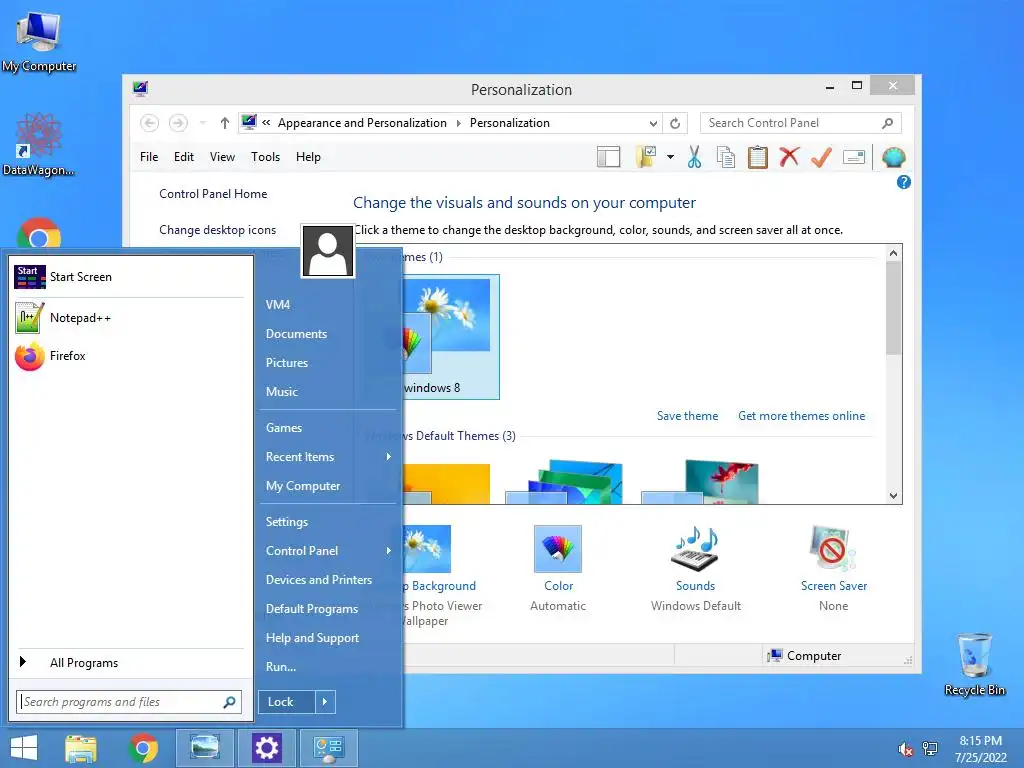This screenshot has height=768, width=1024.
Task: Click the Windows Start button on taskbar
Action: [24, 748]
